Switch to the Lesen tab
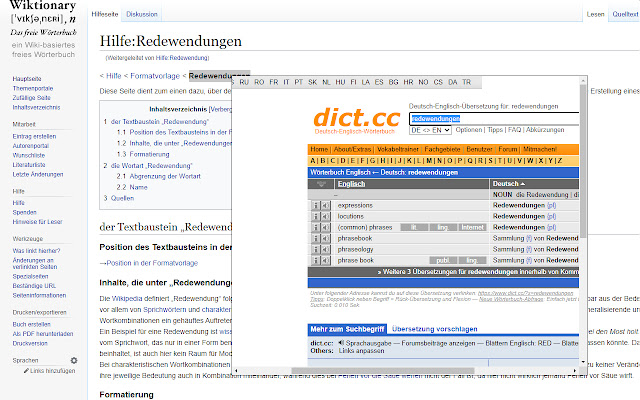 [596, 14]
